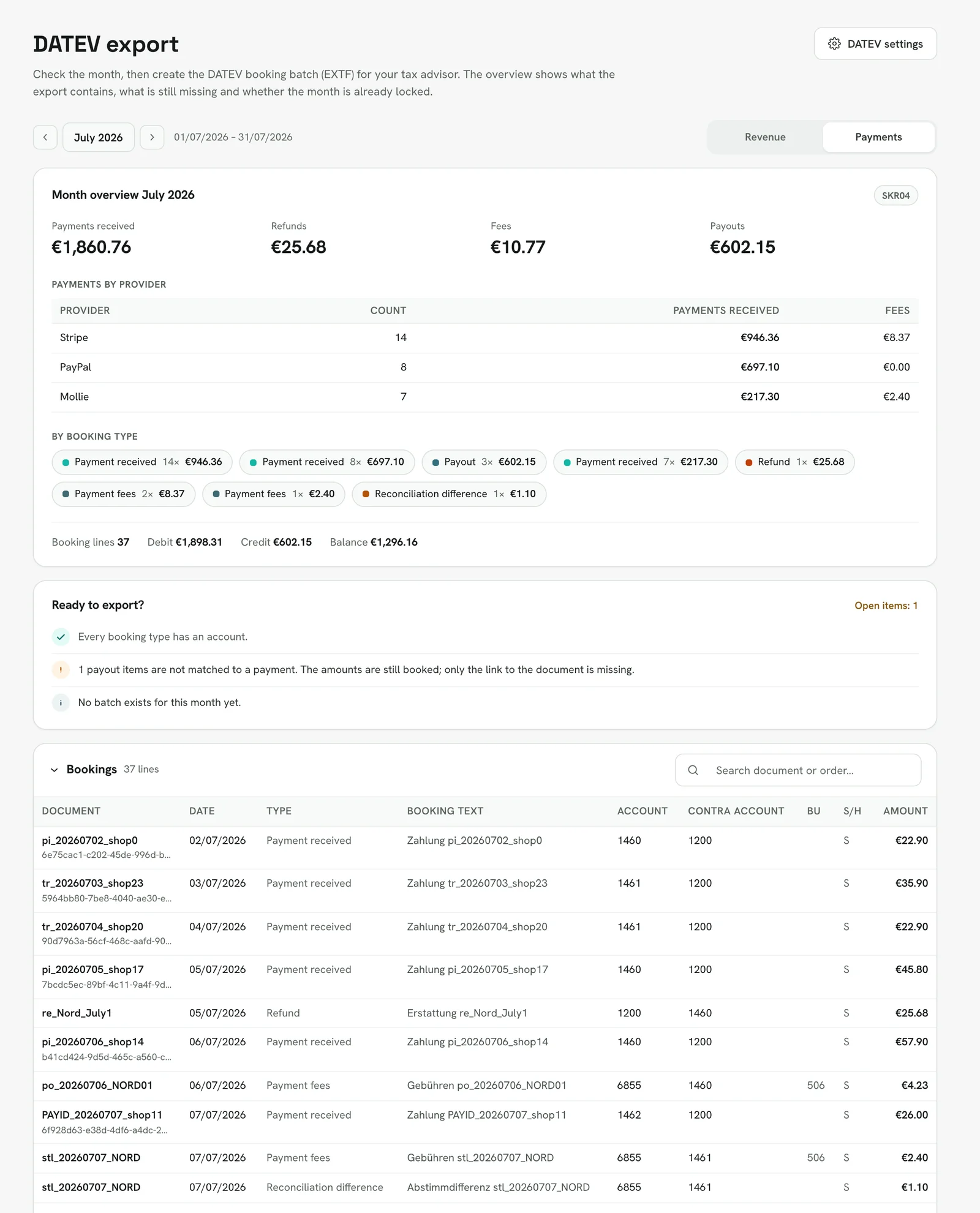The image size is (980, 1213).
Task: Open refund booking re_Nord_July1
Action: (485, 1013)
